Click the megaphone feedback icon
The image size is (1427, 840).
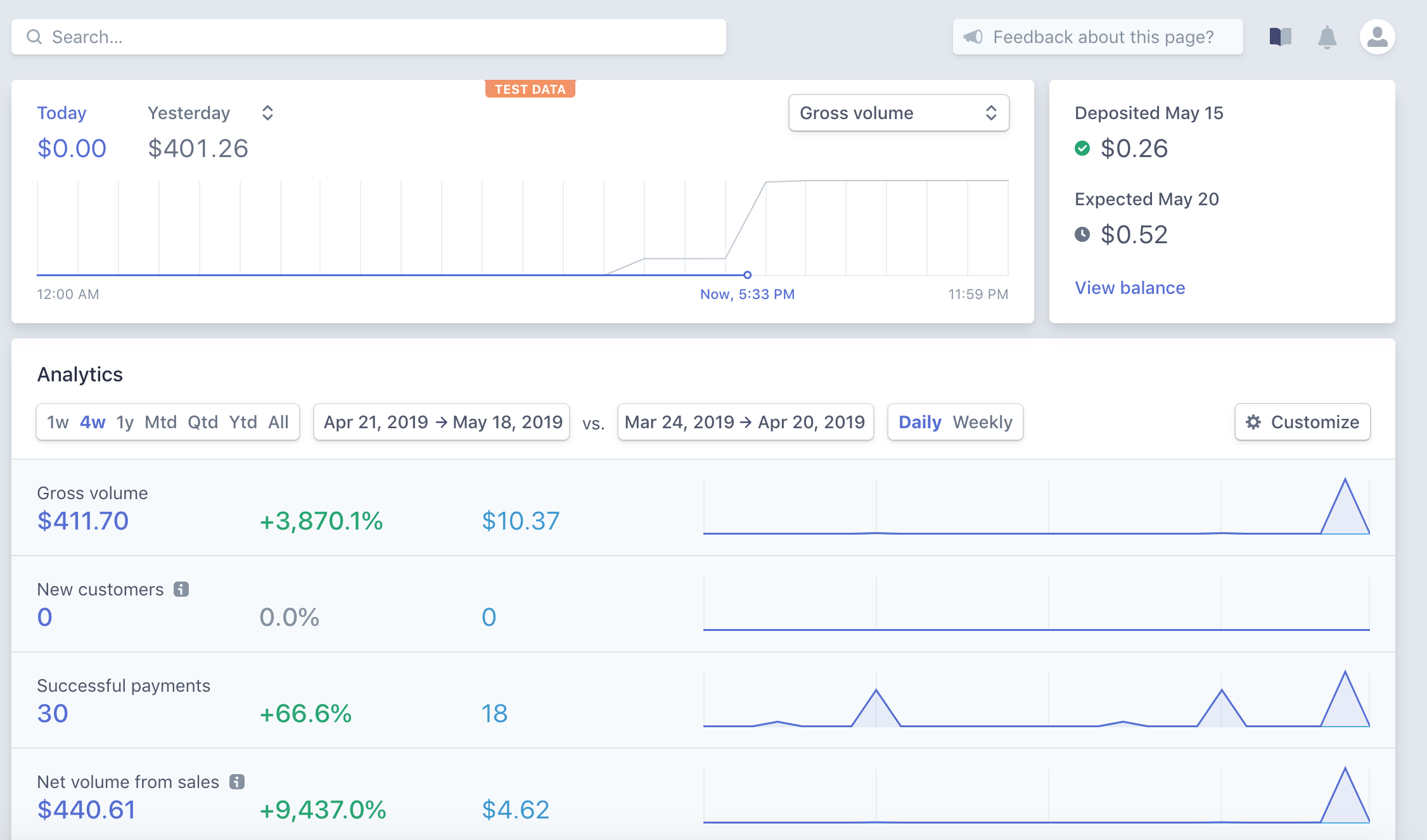(x=973, y=37)
